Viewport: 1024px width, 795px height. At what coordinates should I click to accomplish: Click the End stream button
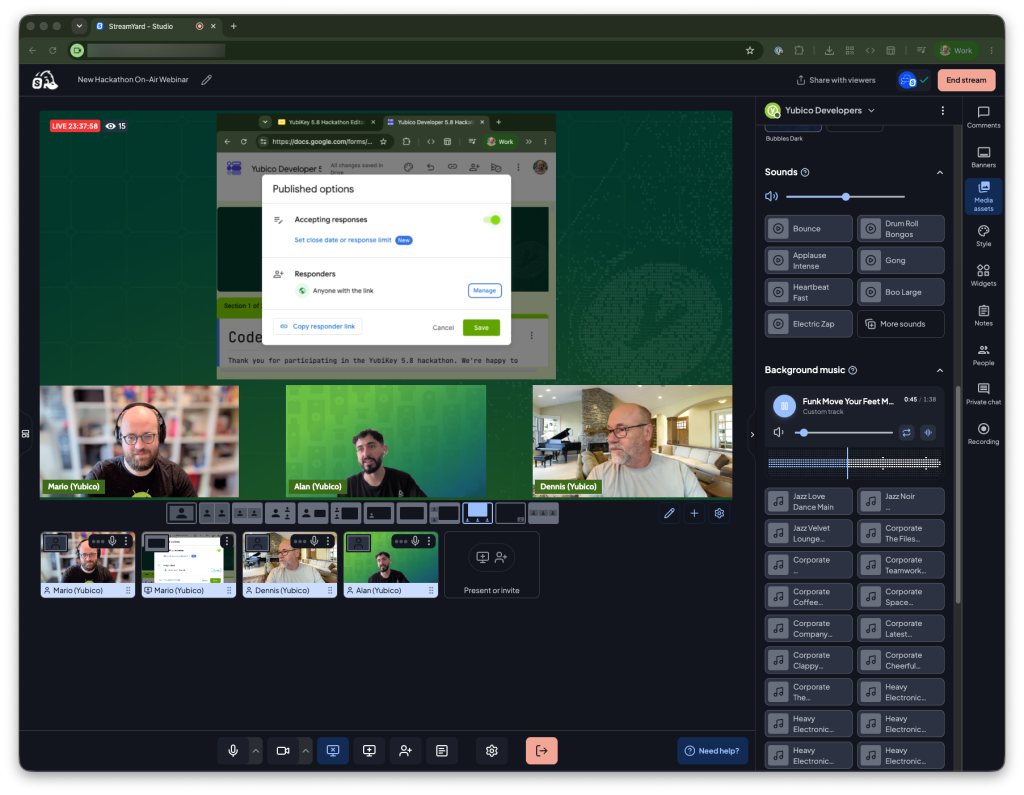[x=967, y=80]
